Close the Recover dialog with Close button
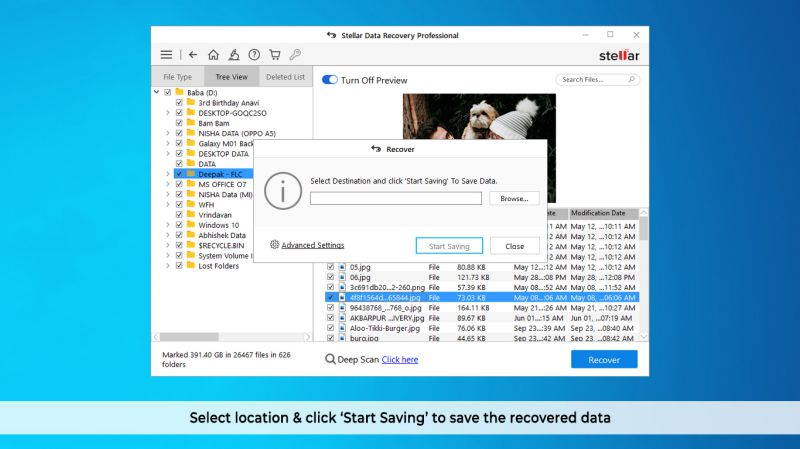The image size is (800, 449). [514, 246]
